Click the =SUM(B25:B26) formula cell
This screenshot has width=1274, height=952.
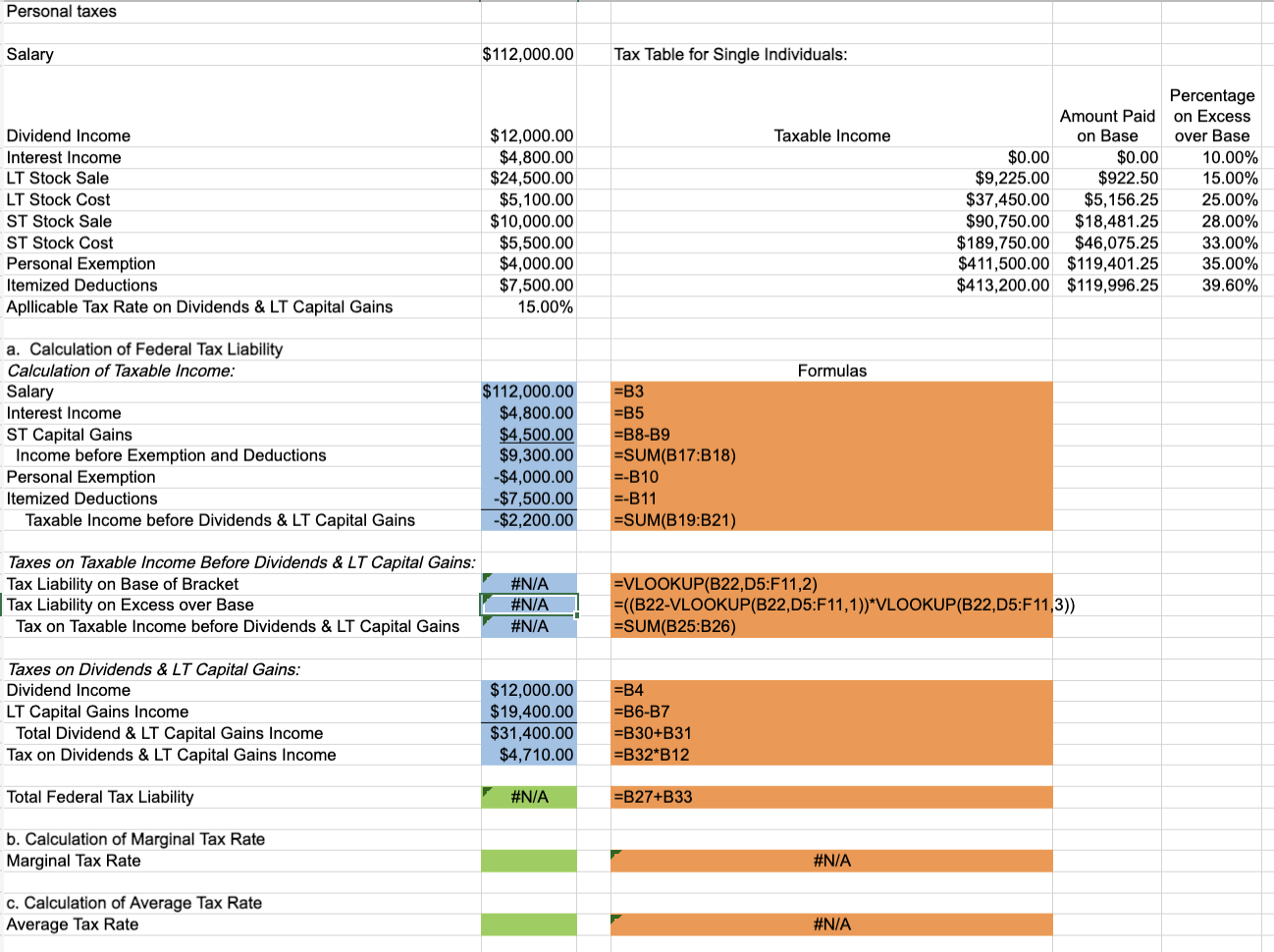coord(831,626)
